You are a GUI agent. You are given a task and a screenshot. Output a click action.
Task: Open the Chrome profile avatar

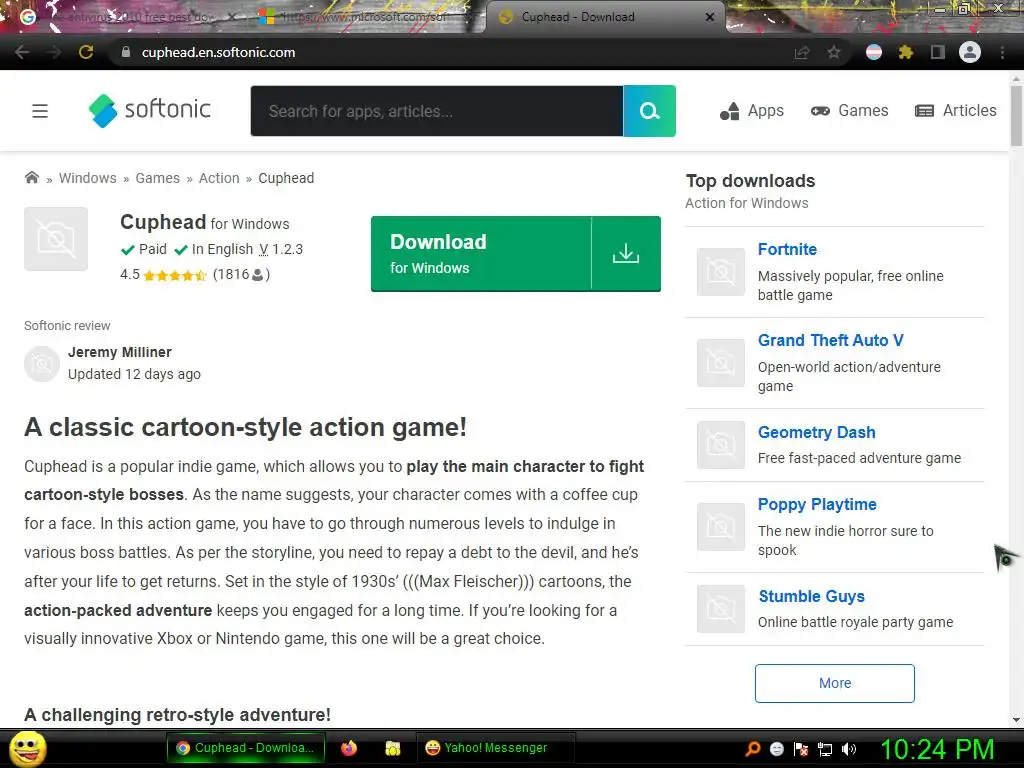970,52
